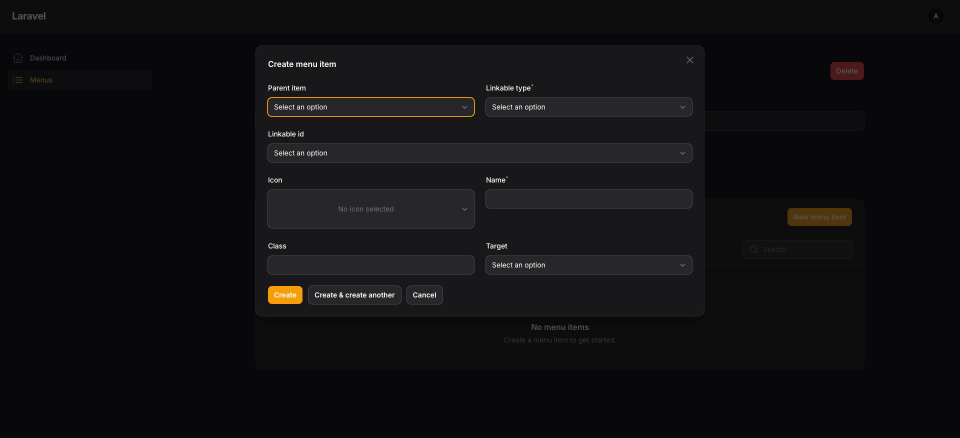The image size is (960, 438).
Task: Open the Icon picker field
Action: (370, 209)
